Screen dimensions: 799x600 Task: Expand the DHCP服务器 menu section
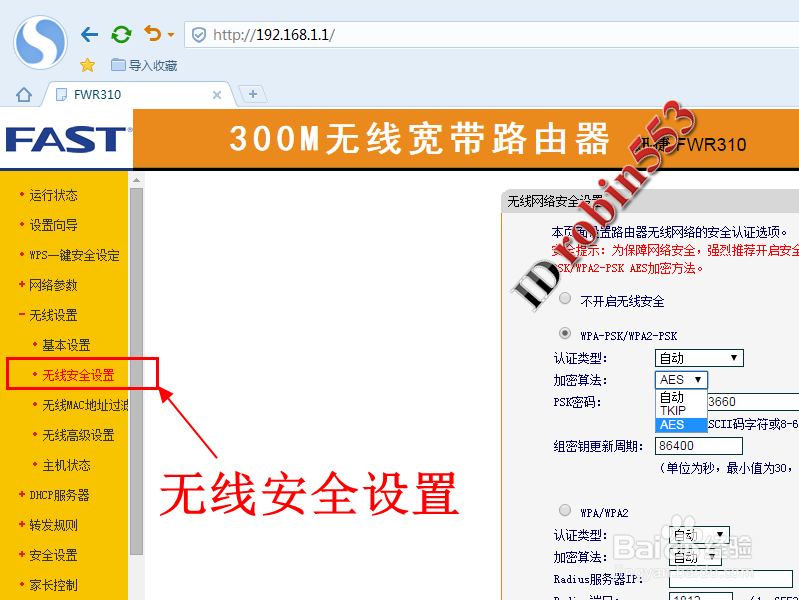coord(59,495)
